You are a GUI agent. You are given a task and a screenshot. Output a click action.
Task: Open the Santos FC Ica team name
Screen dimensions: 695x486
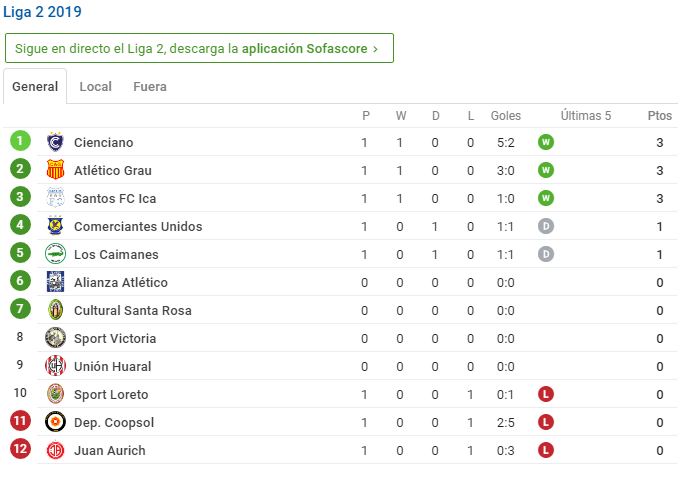[115, 198]
